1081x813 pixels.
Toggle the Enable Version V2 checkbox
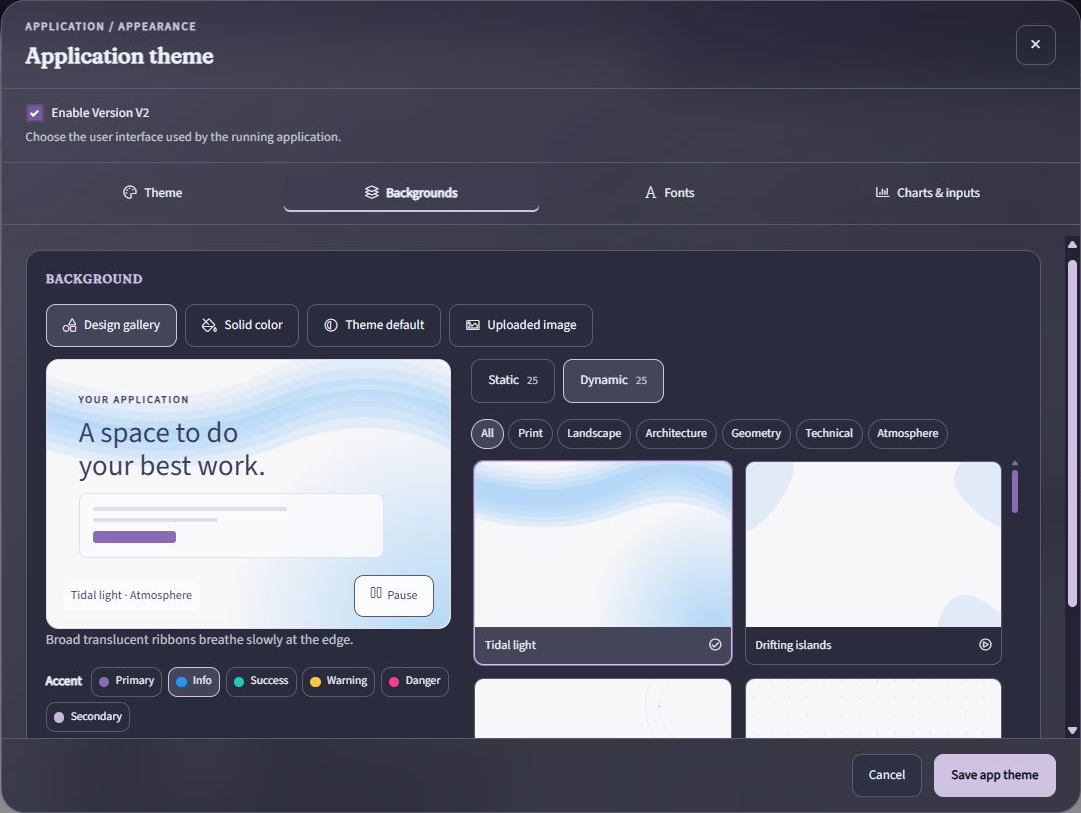pyautogui.click(x=34, y=112)
